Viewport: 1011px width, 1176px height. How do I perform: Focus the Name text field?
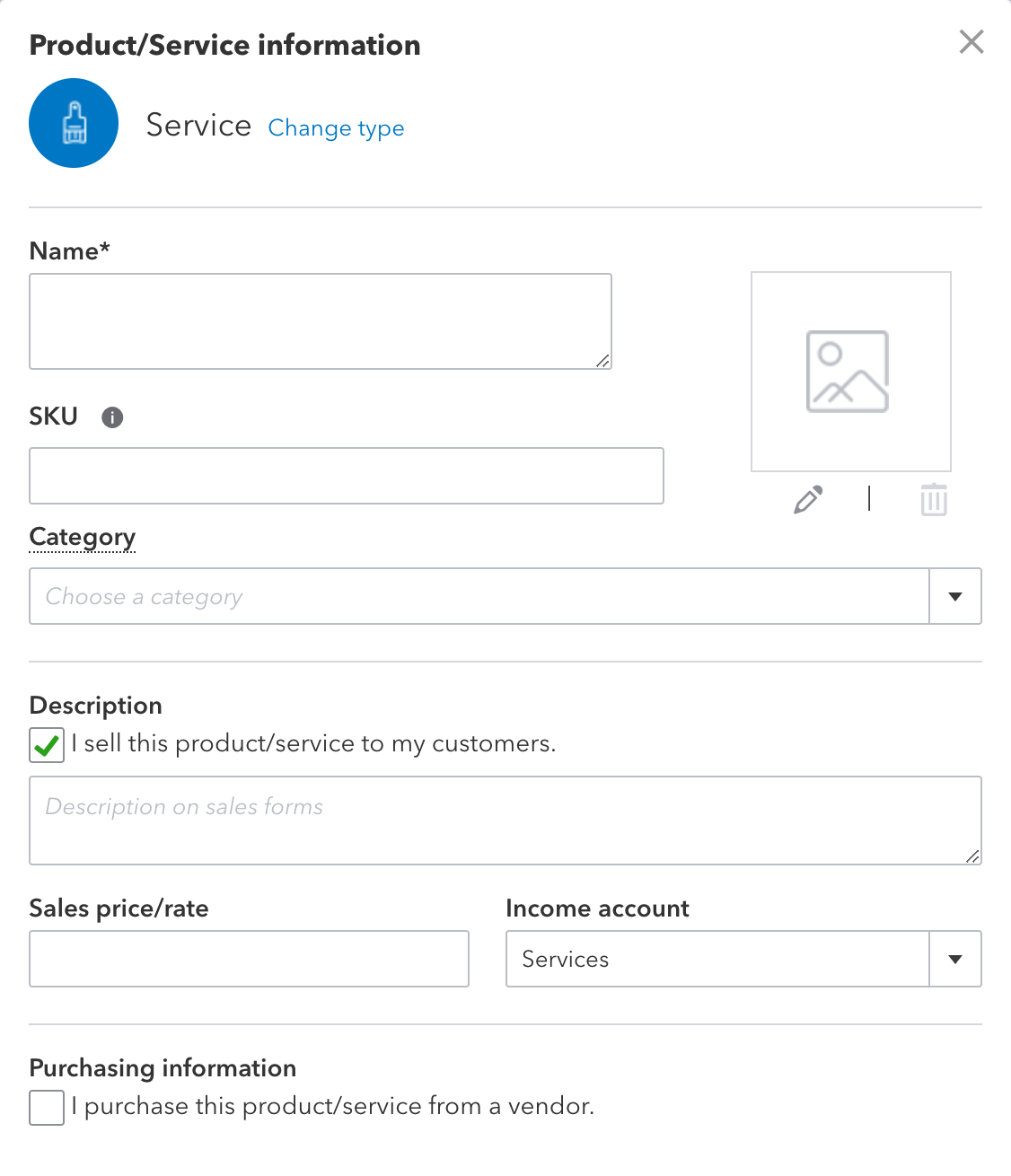(x=320, y=321)
